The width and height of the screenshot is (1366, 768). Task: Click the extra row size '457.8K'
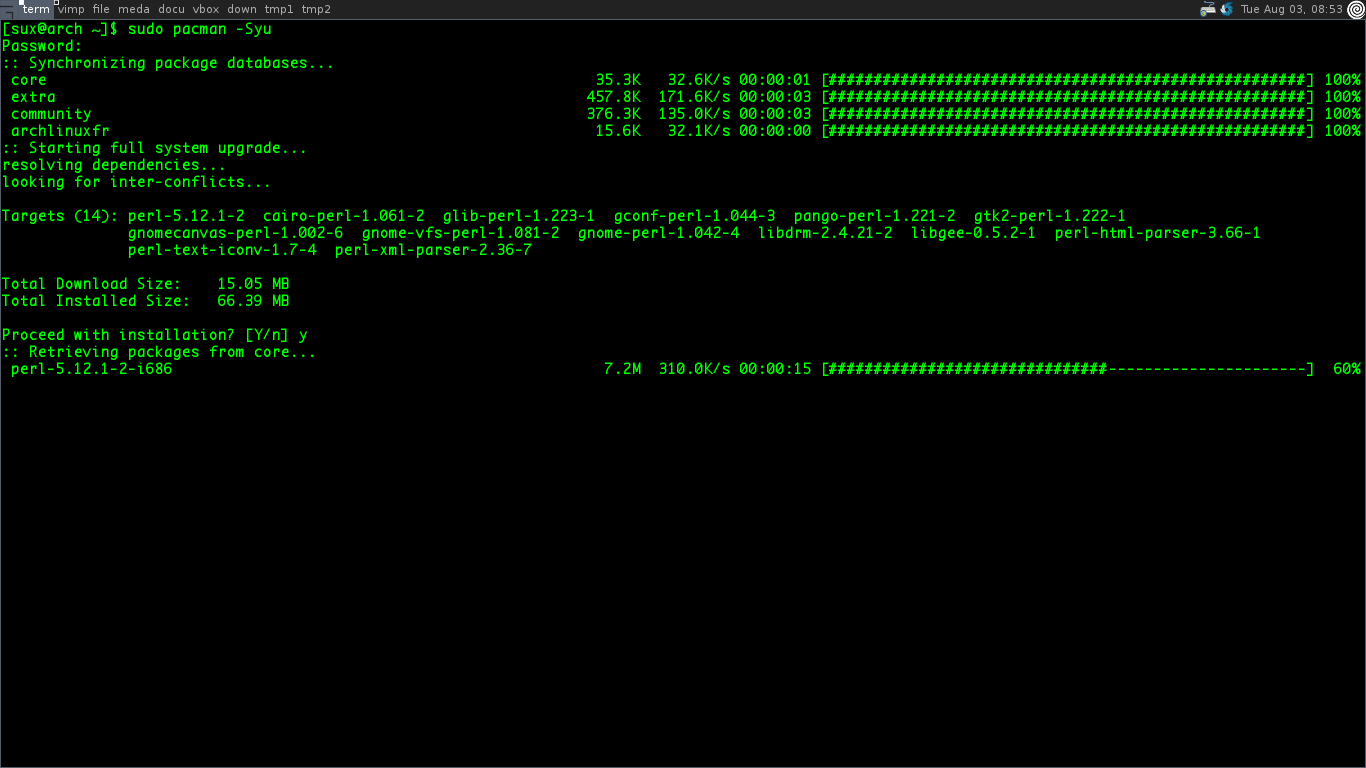click(614, 97)
